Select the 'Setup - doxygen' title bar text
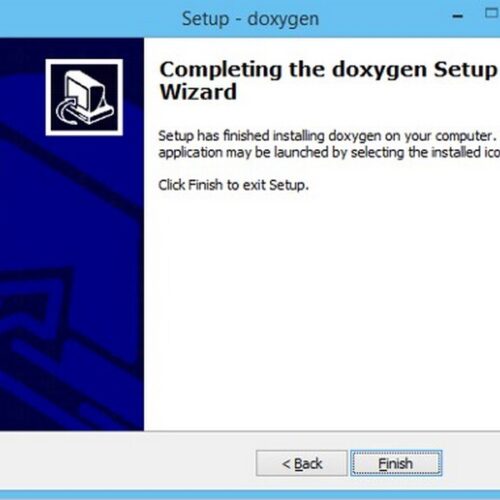500x500 pixels. (x=250, y=19)
